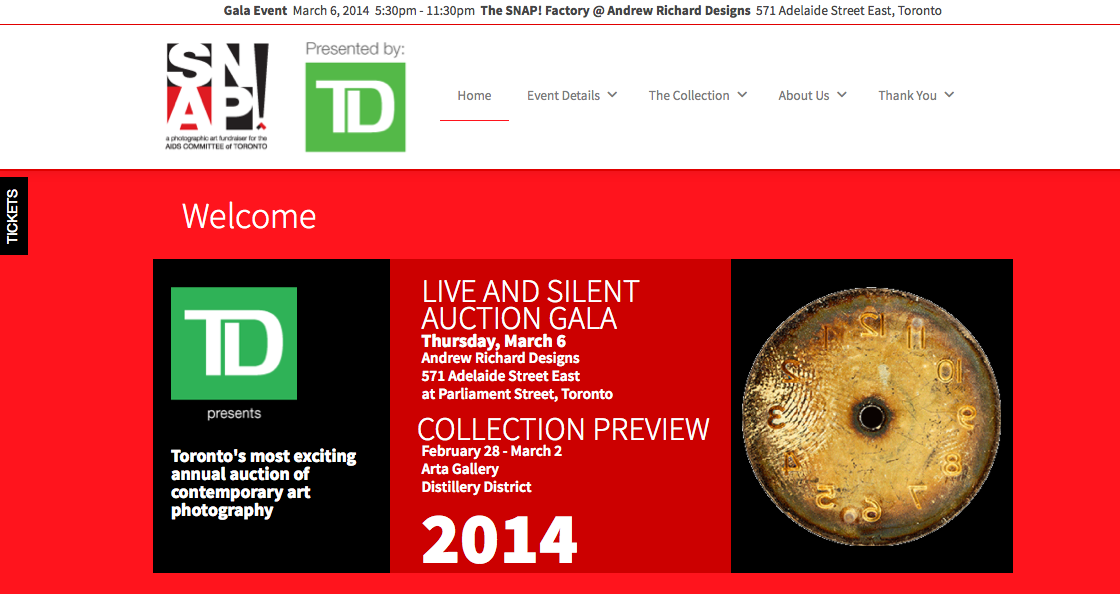This screenshot has width=1120, height=594.
Task: Open the Event Details menu
Action: coord(564,96)
